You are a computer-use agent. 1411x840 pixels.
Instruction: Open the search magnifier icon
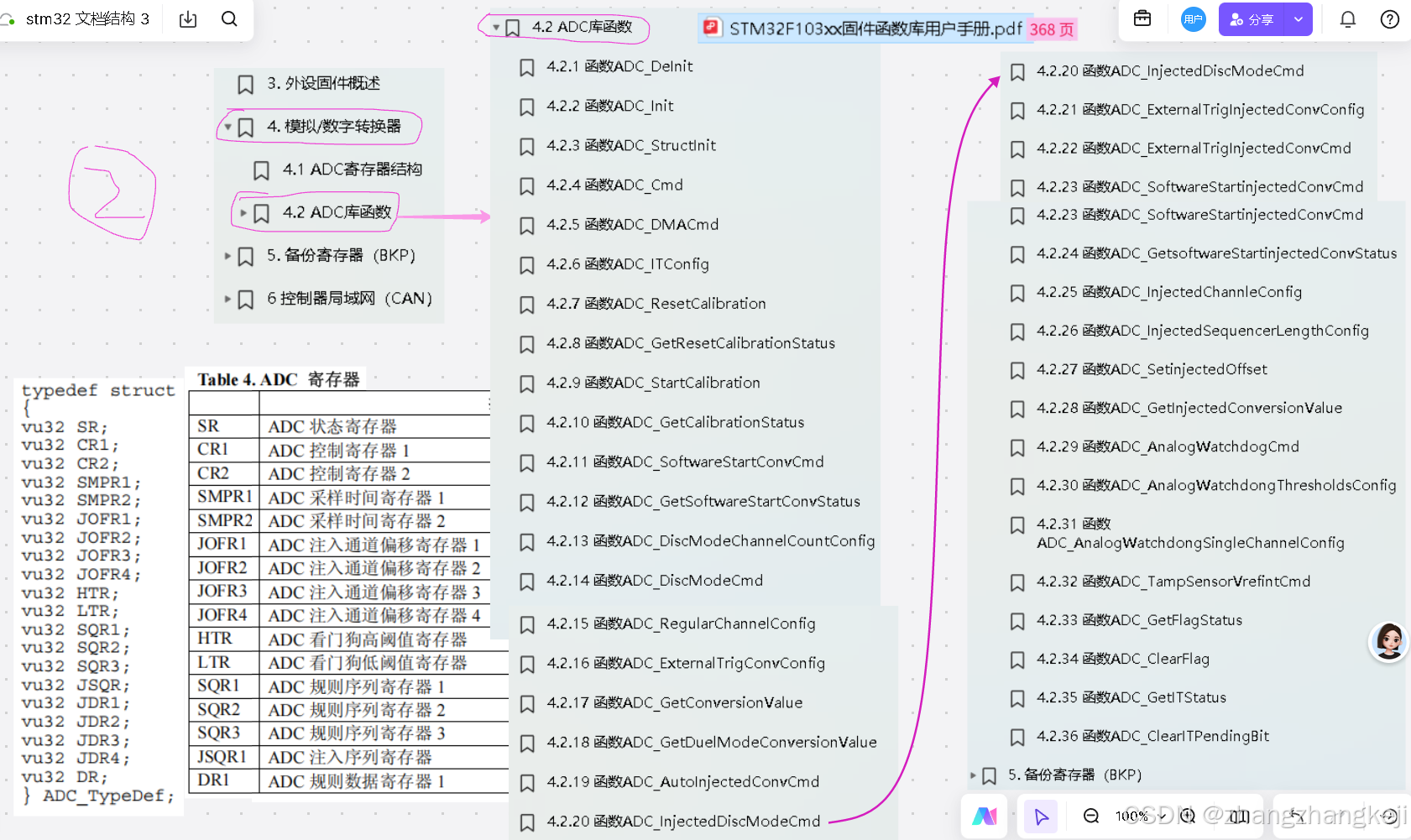(229, 19)
